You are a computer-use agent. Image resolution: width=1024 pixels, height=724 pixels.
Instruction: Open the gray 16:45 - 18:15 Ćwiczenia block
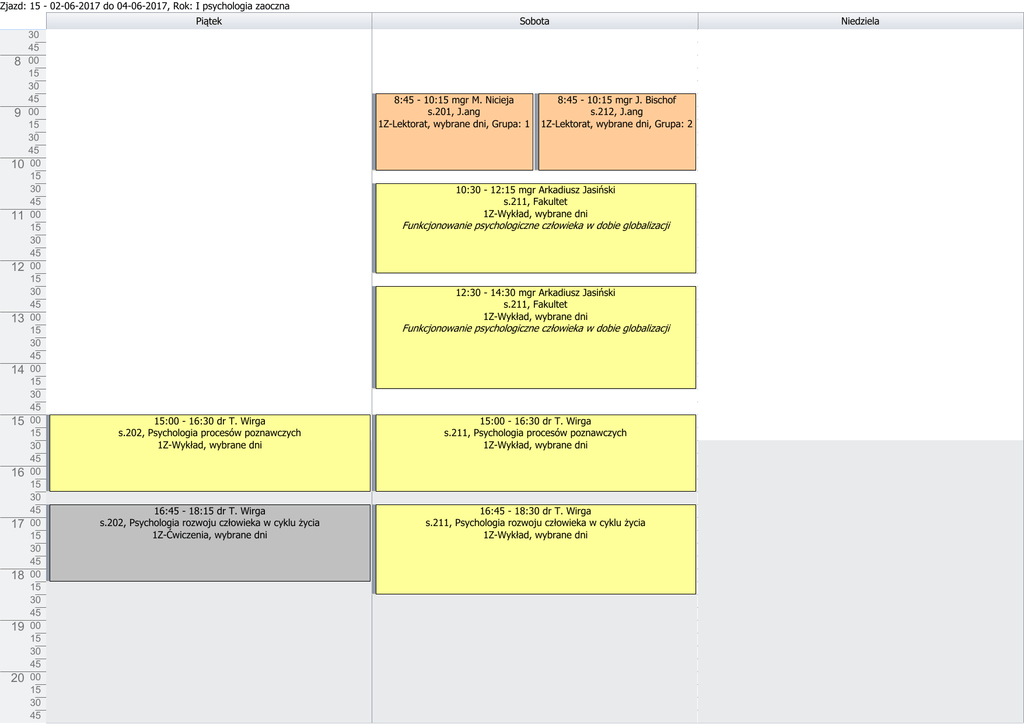pyautogui.click(x=209, y=542)
